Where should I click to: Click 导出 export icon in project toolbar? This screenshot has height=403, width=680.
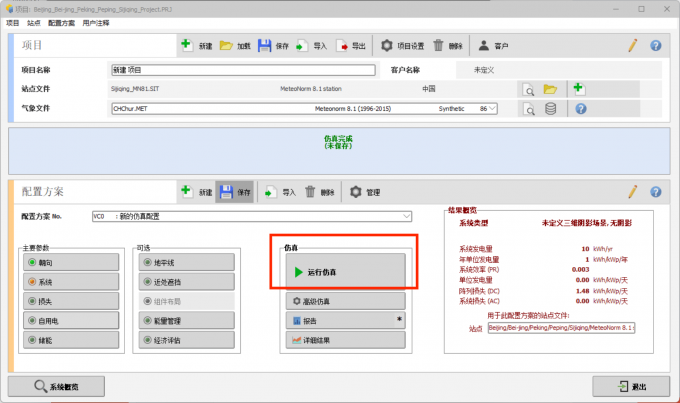(x=343, y=46)
